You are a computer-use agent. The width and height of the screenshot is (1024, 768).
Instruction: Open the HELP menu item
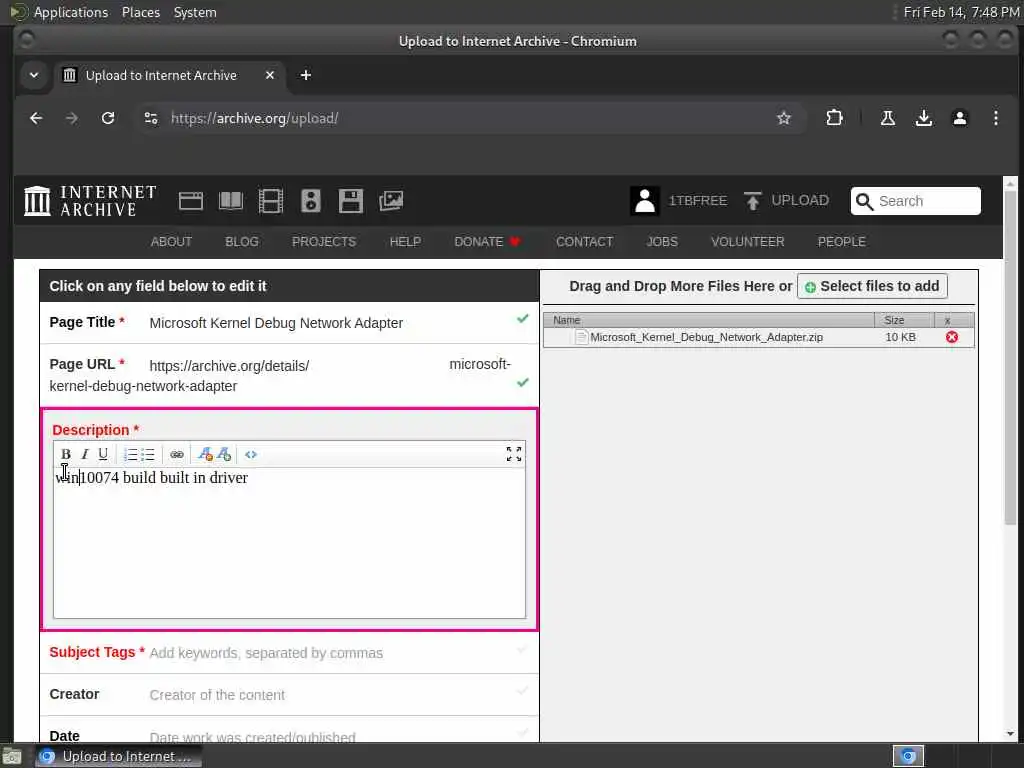pos(405,242)
